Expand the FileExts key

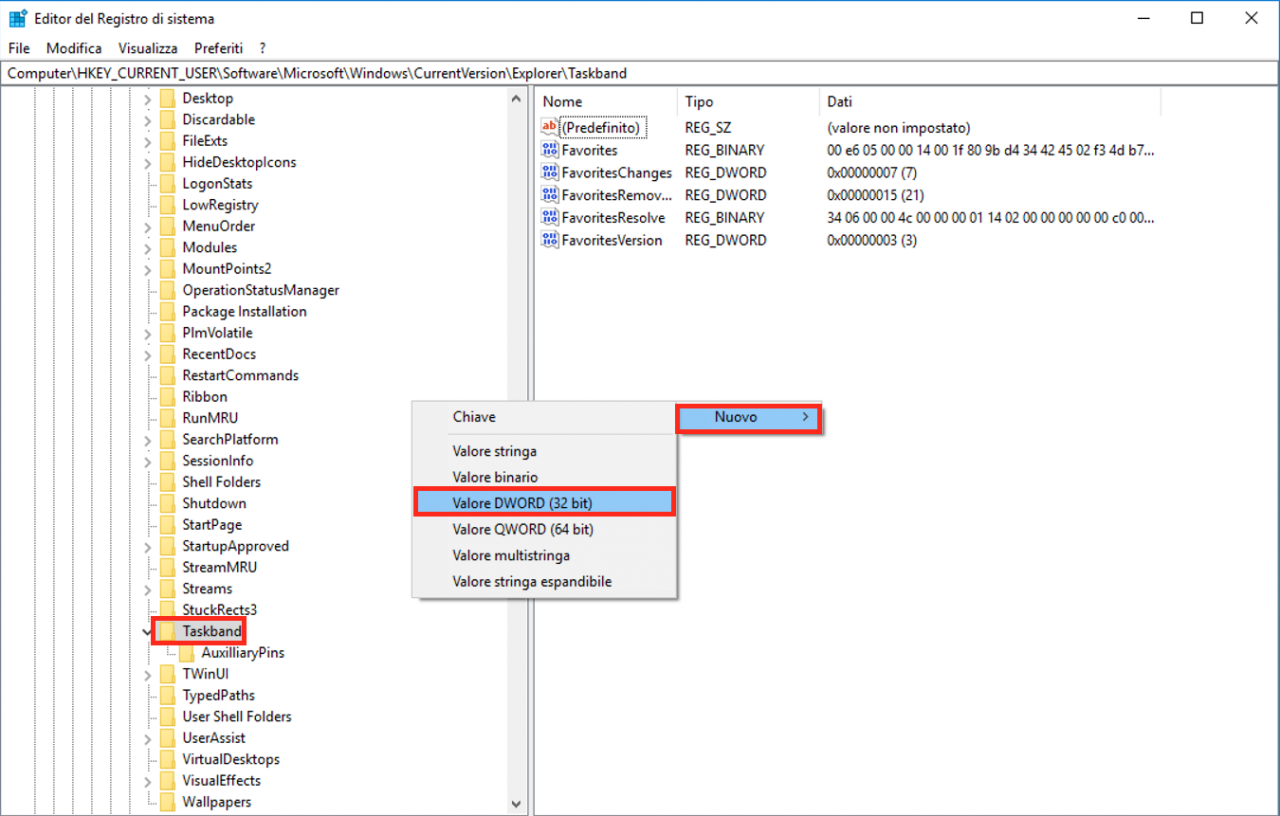(148, 141)
